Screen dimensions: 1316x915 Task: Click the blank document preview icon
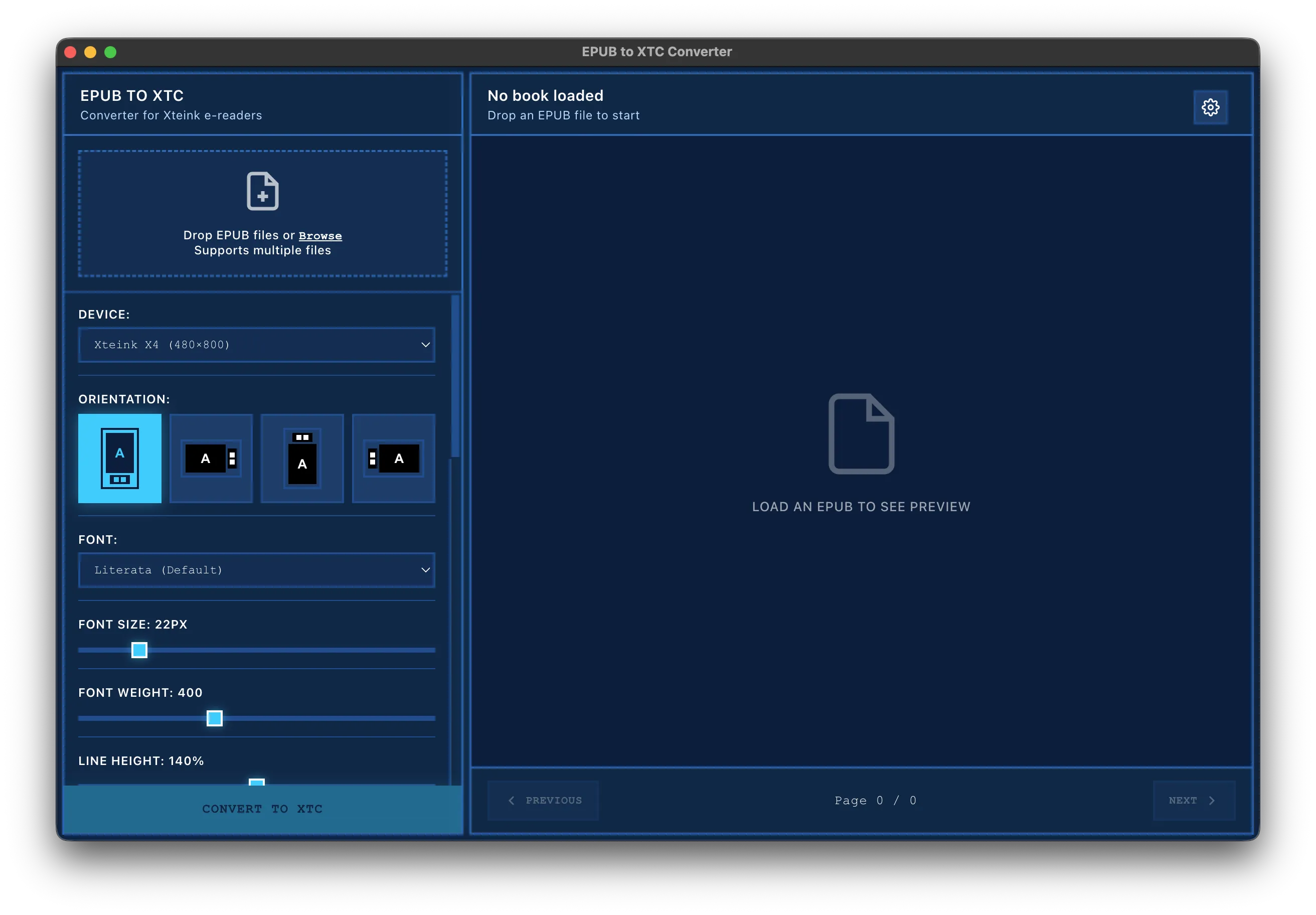pyautogui.click(x=861, y=433)
